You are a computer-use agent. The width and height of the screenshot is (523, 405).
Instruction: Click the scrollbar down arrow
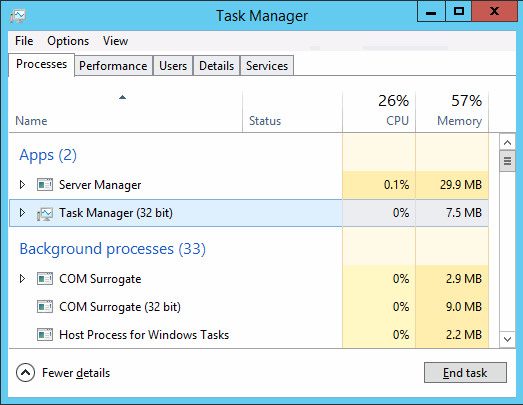point(507,340)
